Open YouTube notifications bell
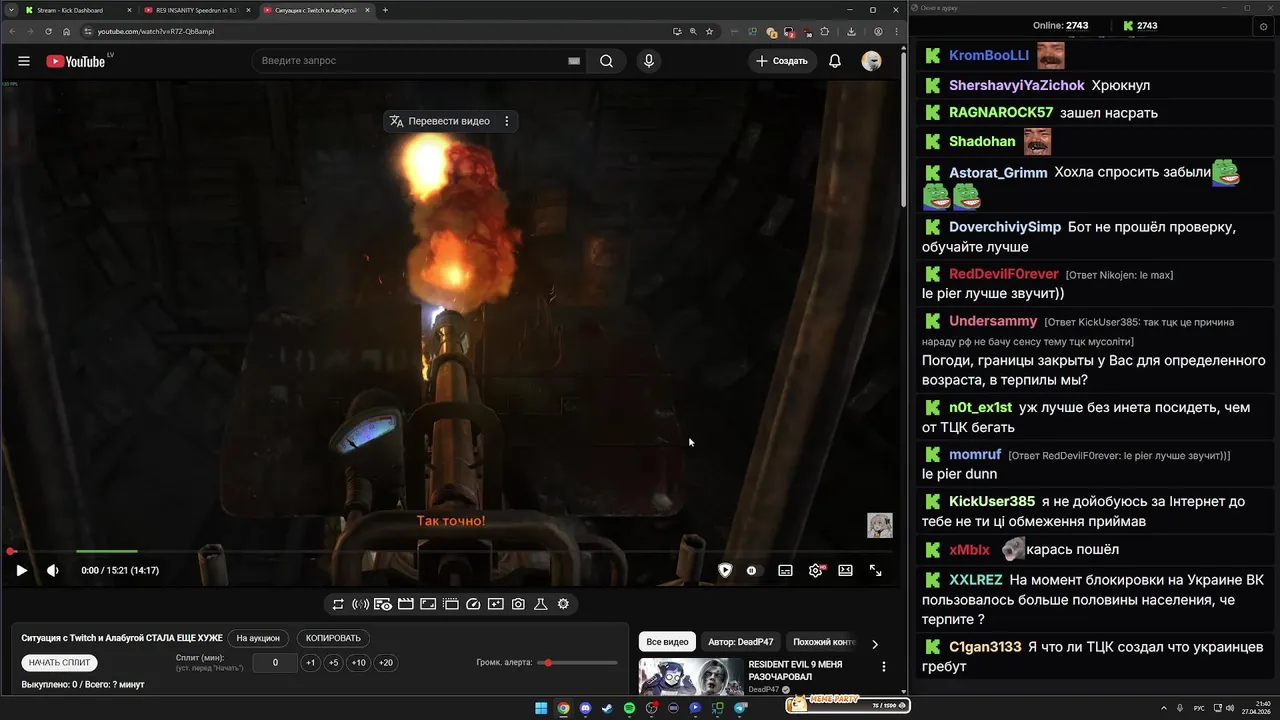This screenshot has height=720, width=1280. [x=835, y=61]
